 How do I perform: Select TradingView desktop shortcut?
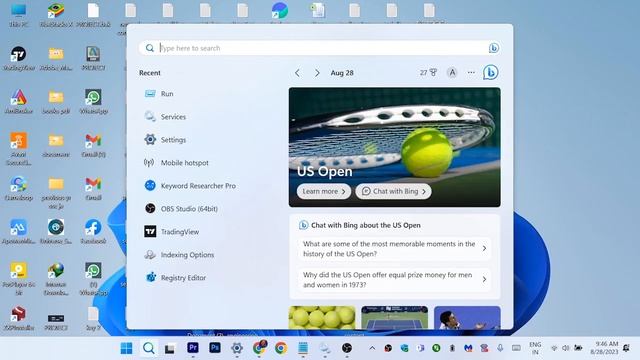(x=19, y=59)
